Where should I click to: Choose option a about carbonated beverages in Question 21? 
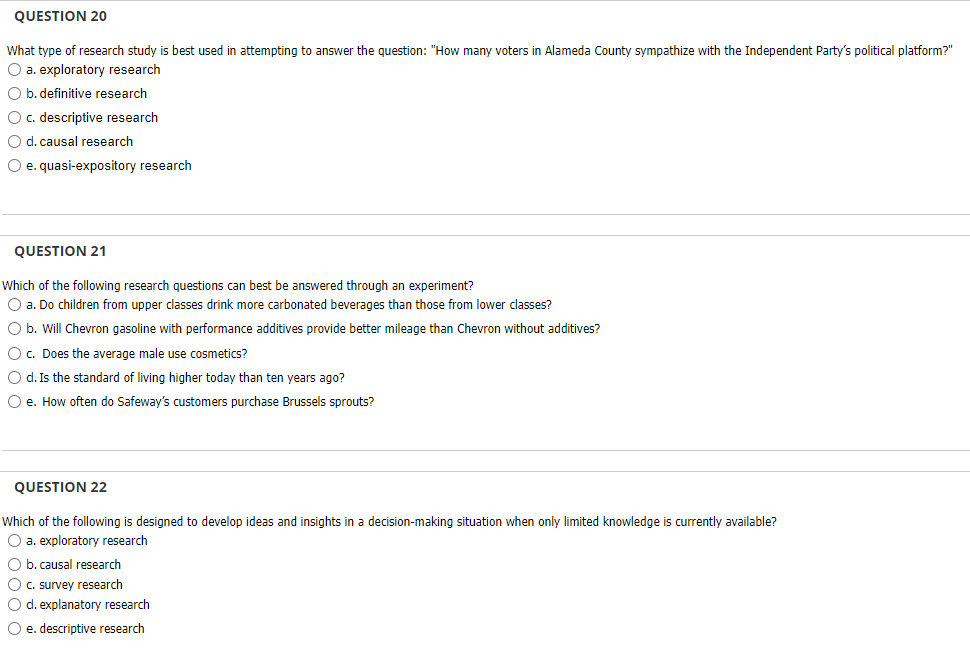(x=14, y=304)
